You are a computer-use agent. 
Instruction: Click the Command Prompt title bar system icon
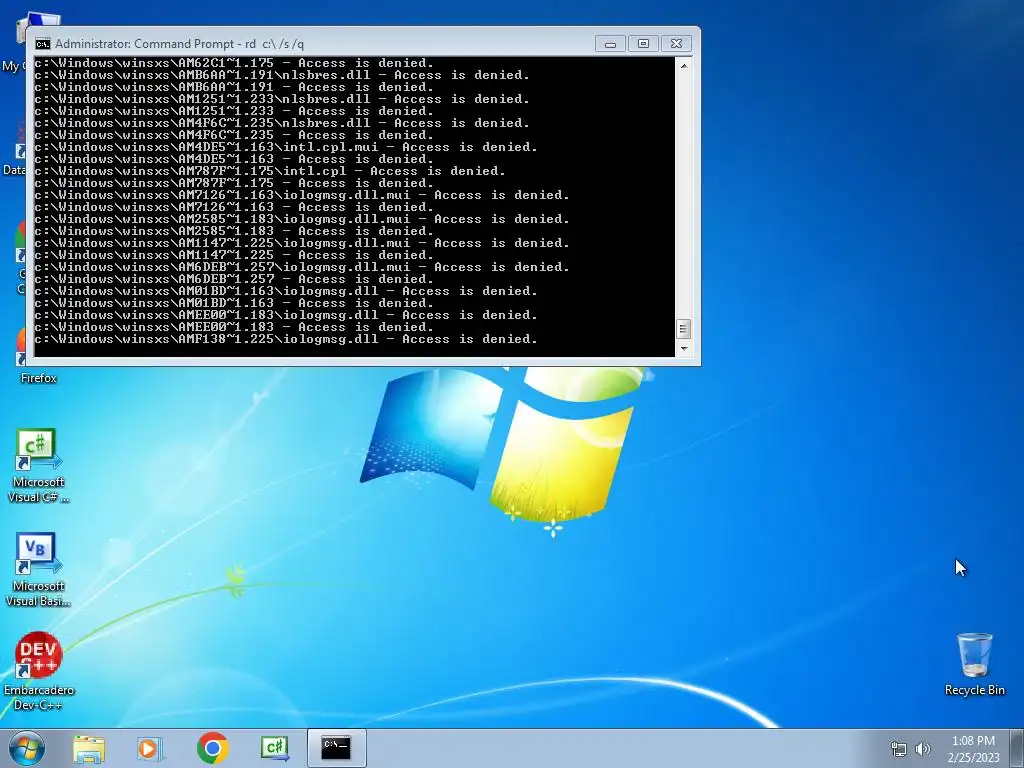click(x=42, y=44)
